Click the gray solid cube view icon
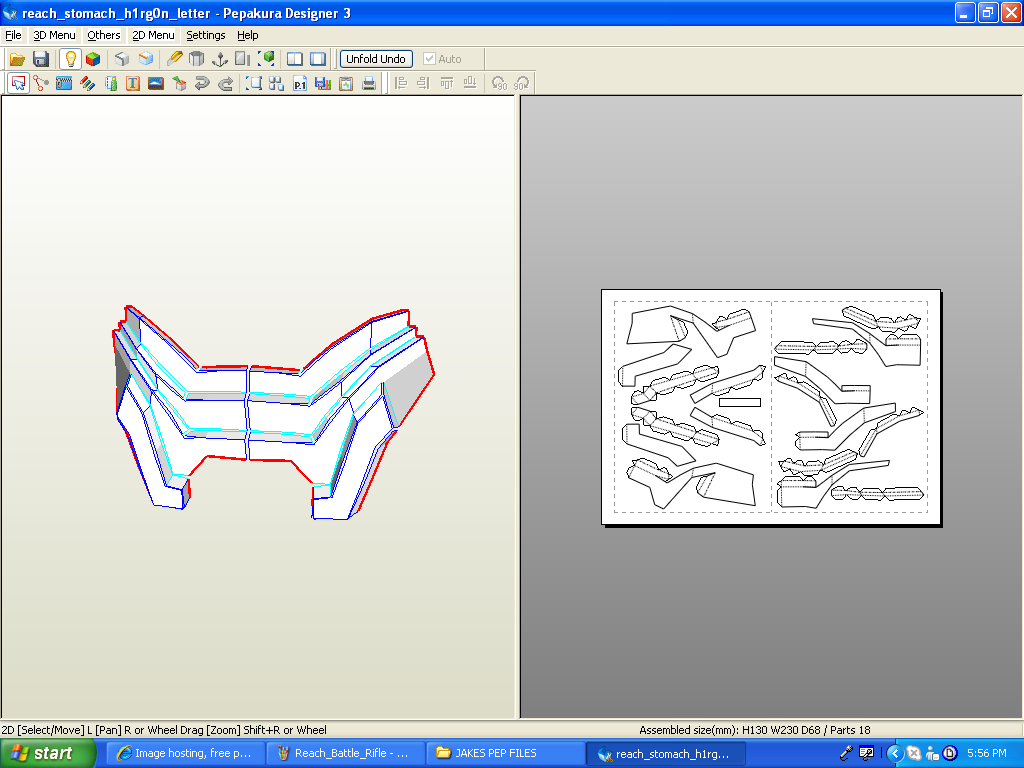 [x=121, y=59]
